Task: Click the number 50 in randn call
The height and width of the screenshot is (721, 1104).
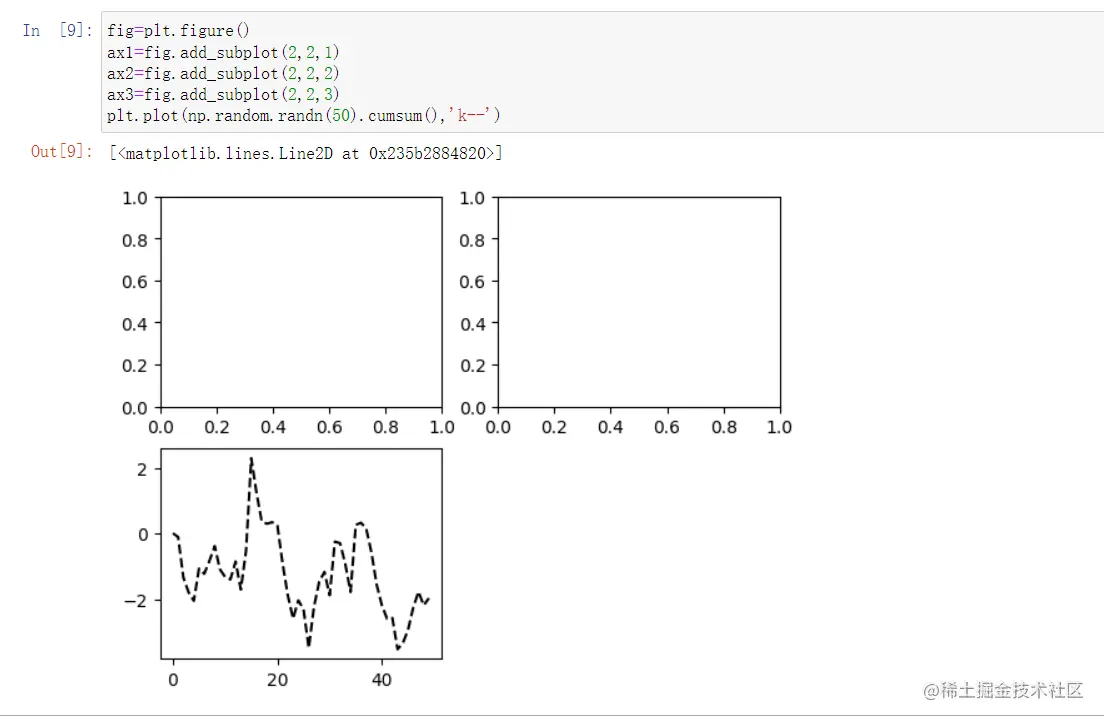Action: coord(341,115)
